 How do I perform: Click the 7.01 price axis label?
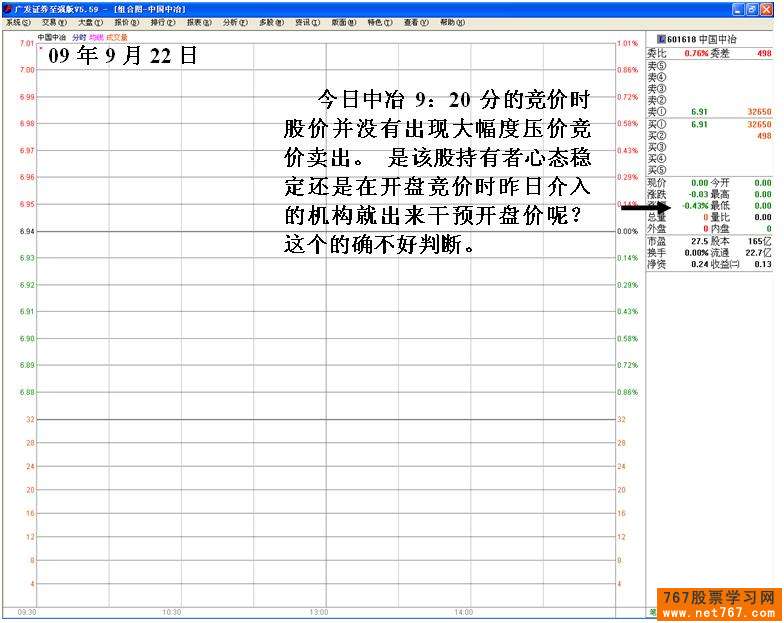tap(27, 44)
